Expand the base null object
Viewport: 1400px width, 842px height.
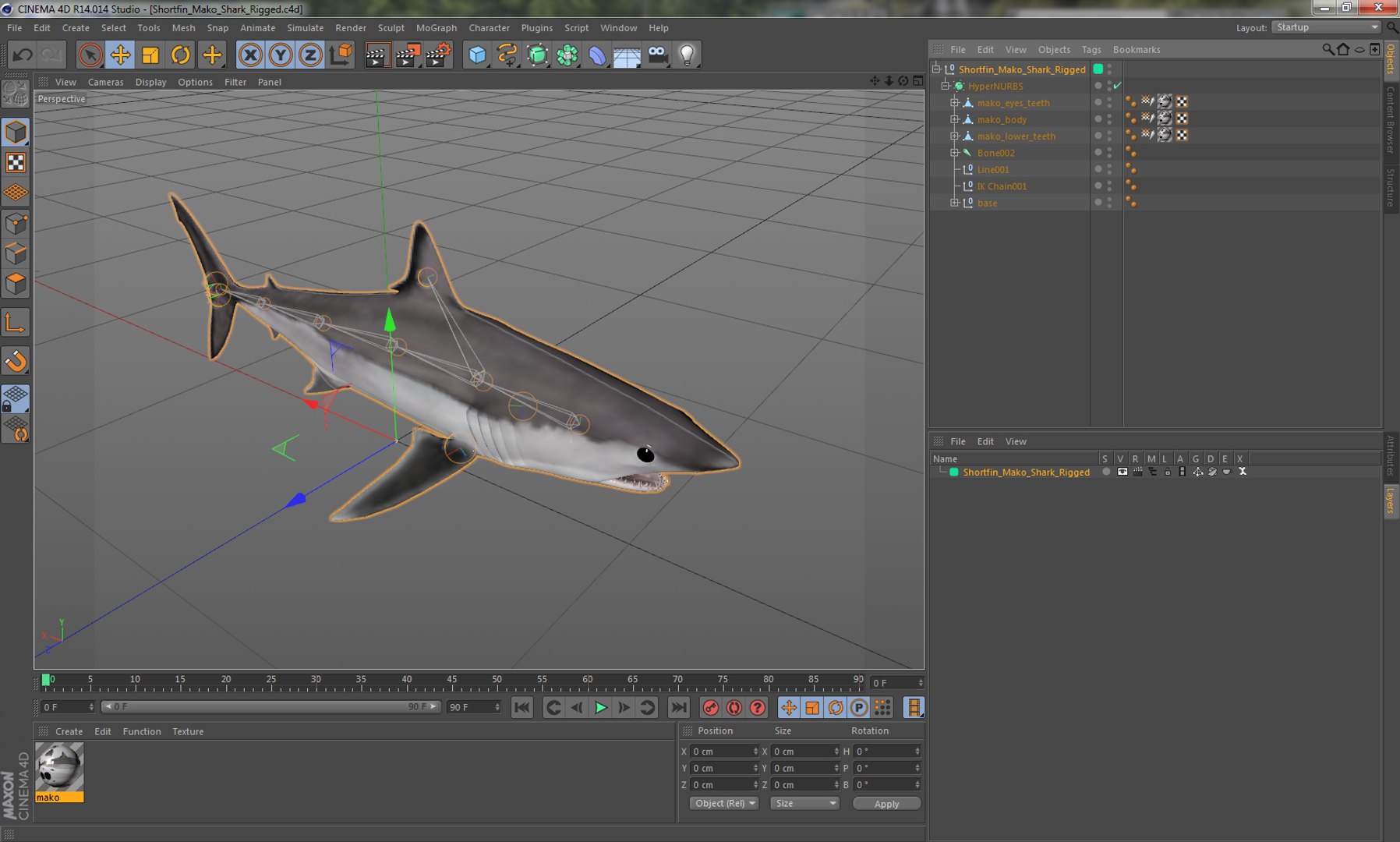click(x=954, y=203)
